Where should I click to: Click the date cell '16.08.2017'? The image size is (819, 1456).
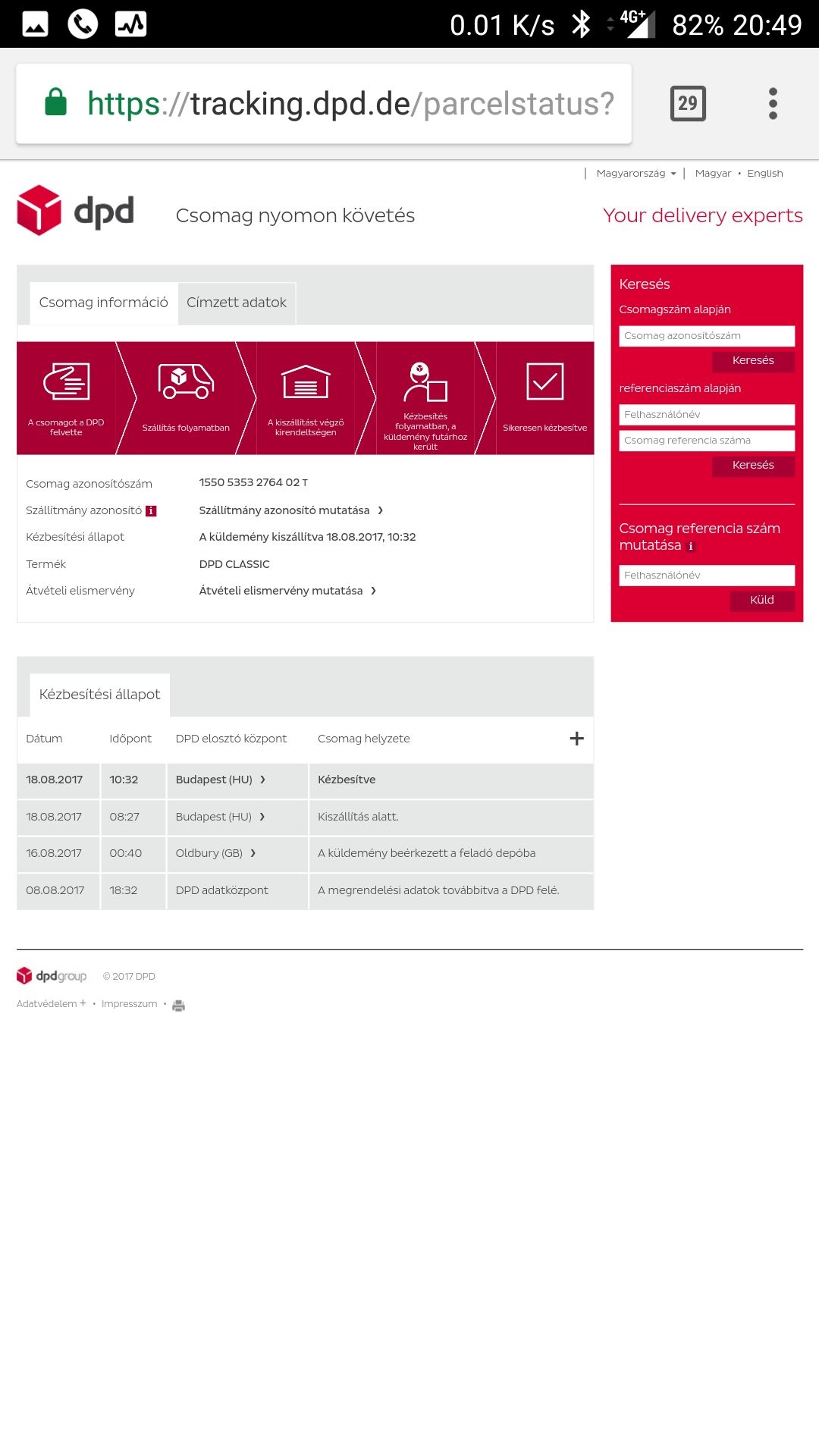(x=58, y=853)
